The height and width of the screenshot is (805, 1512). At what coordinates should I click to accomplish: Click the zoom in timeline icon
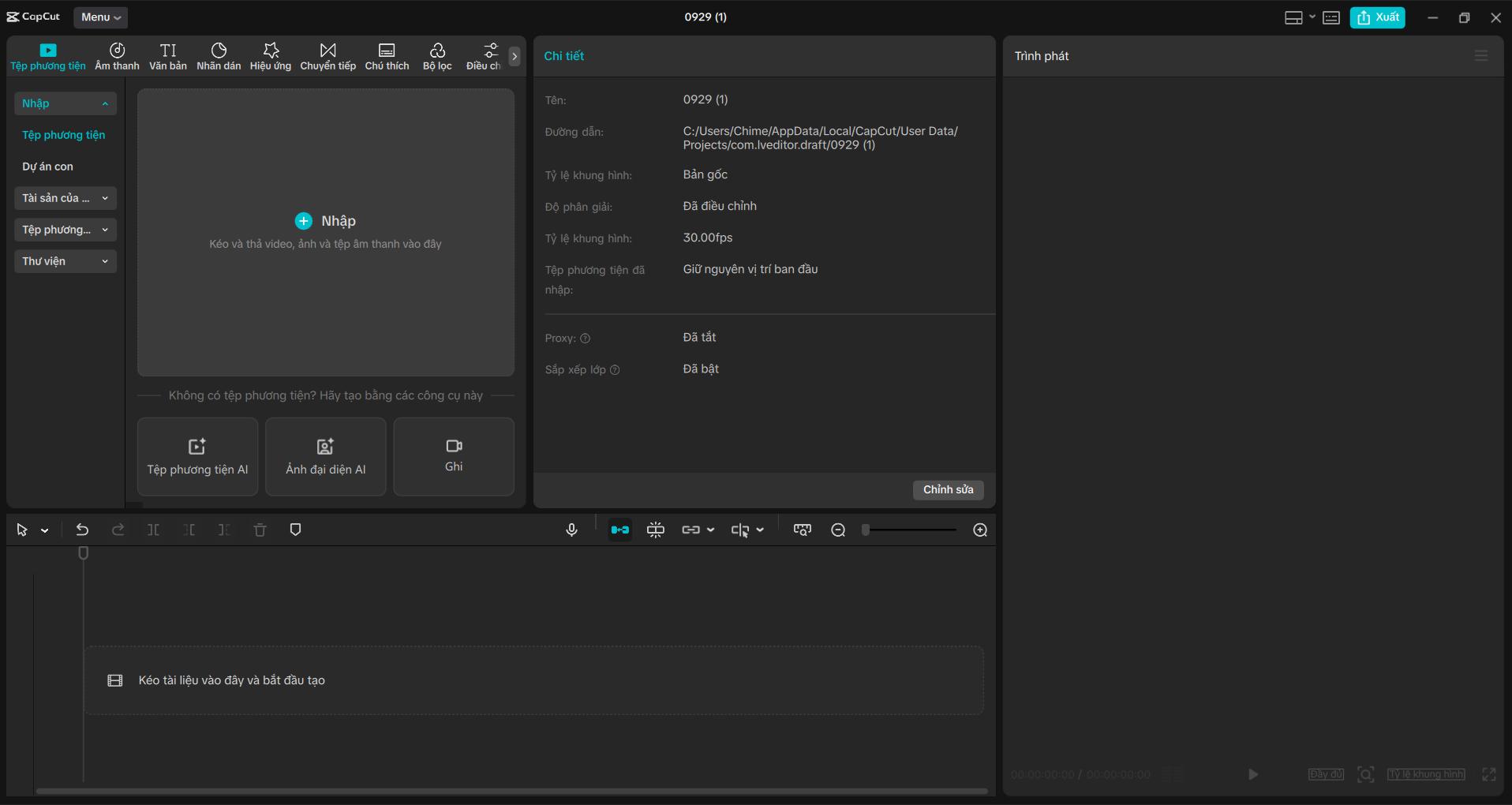pyautogui.click(x=980, y=530)
